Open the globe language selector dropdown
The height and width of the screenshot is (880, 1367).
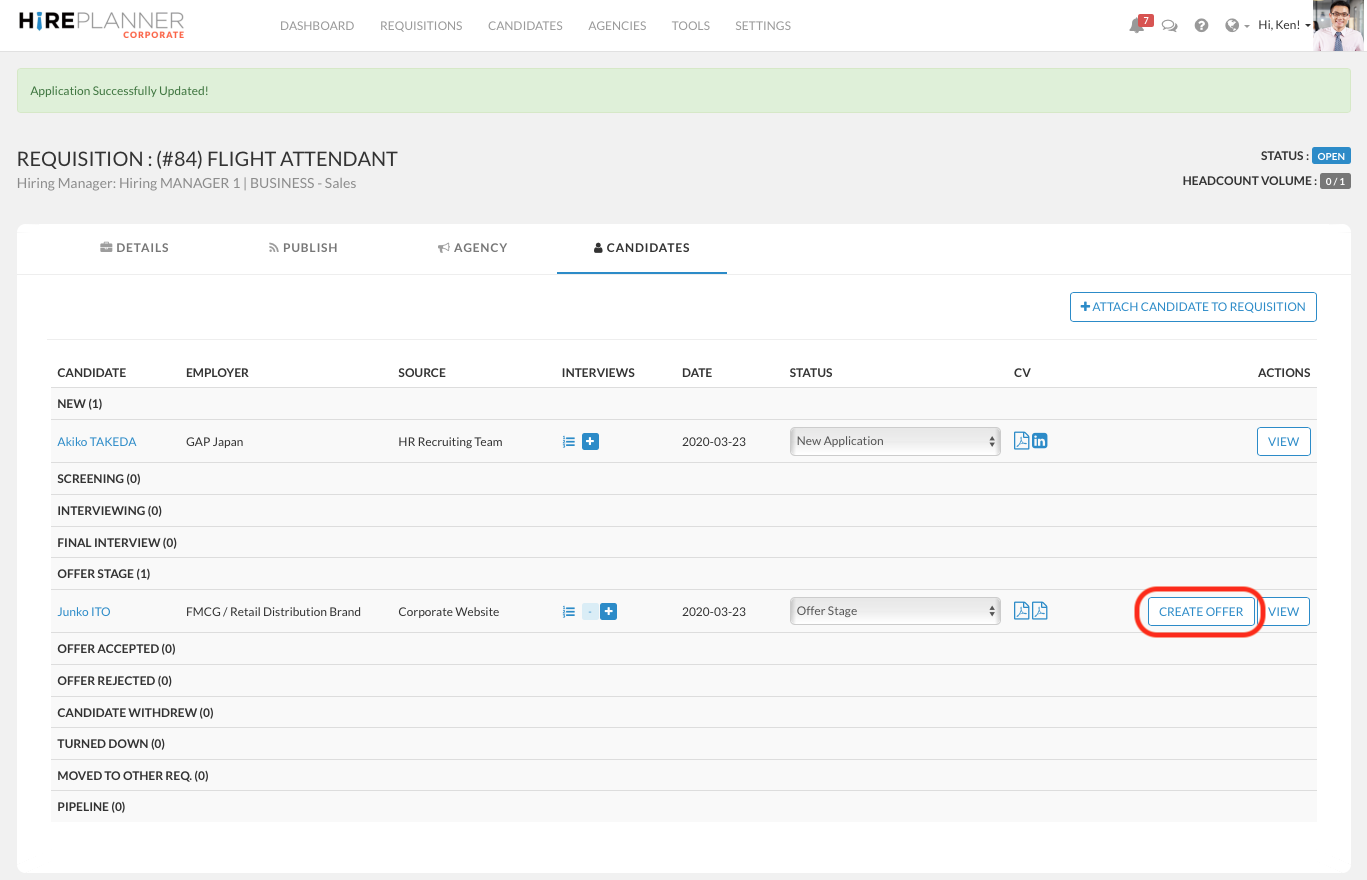[x=1236, y=26]
